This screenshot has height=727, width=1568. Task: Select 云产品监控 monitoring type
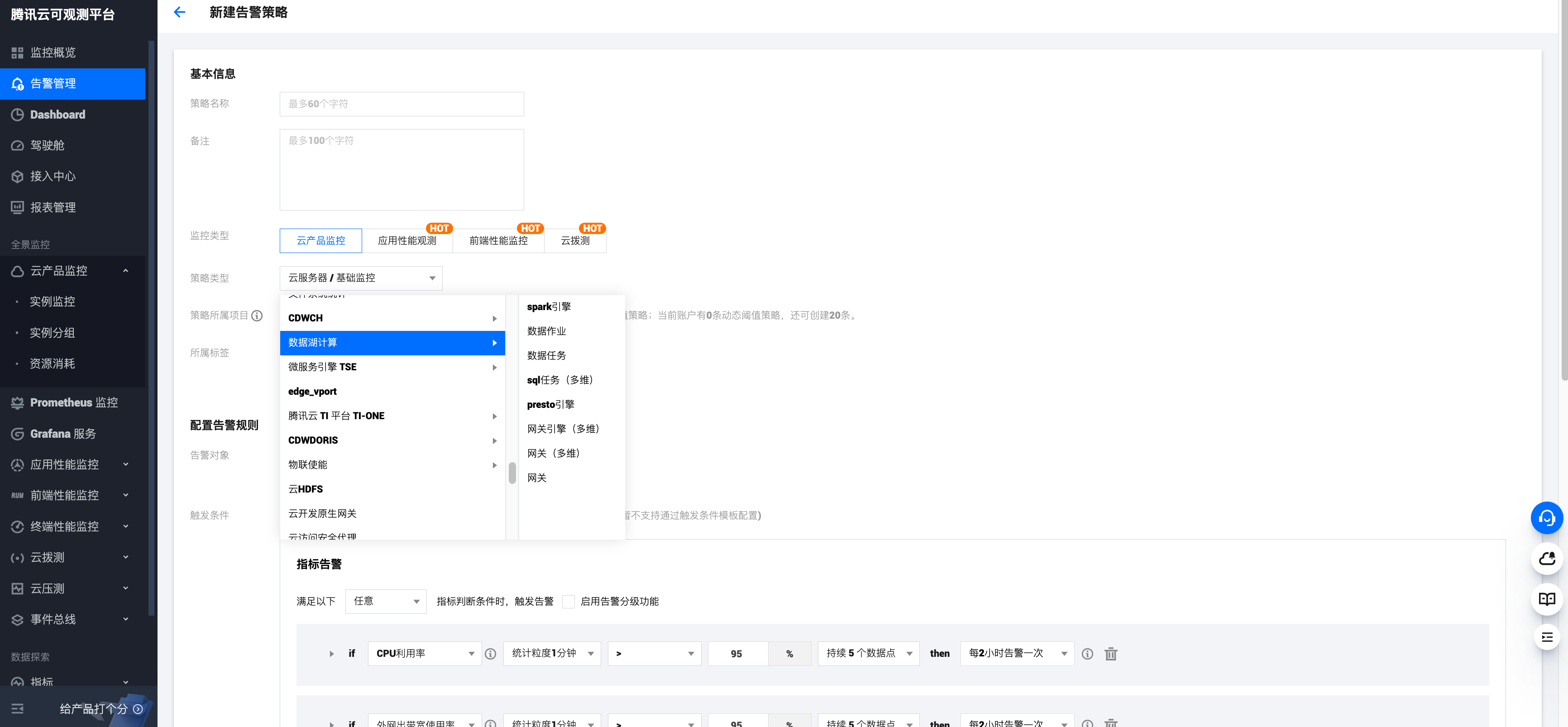[320, 240]
